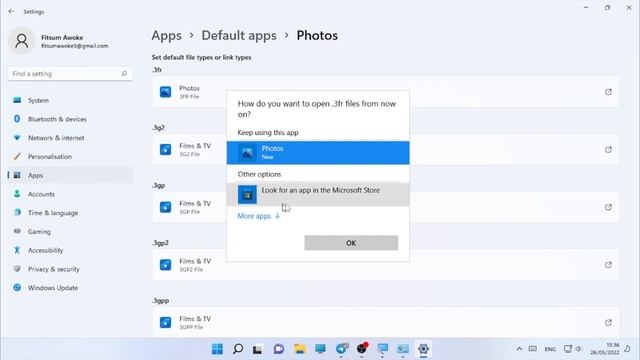Image resolution: width=640 pixels, height=360 pixels.
Task: Open Accessibility settings
Action: pos(70,251)
